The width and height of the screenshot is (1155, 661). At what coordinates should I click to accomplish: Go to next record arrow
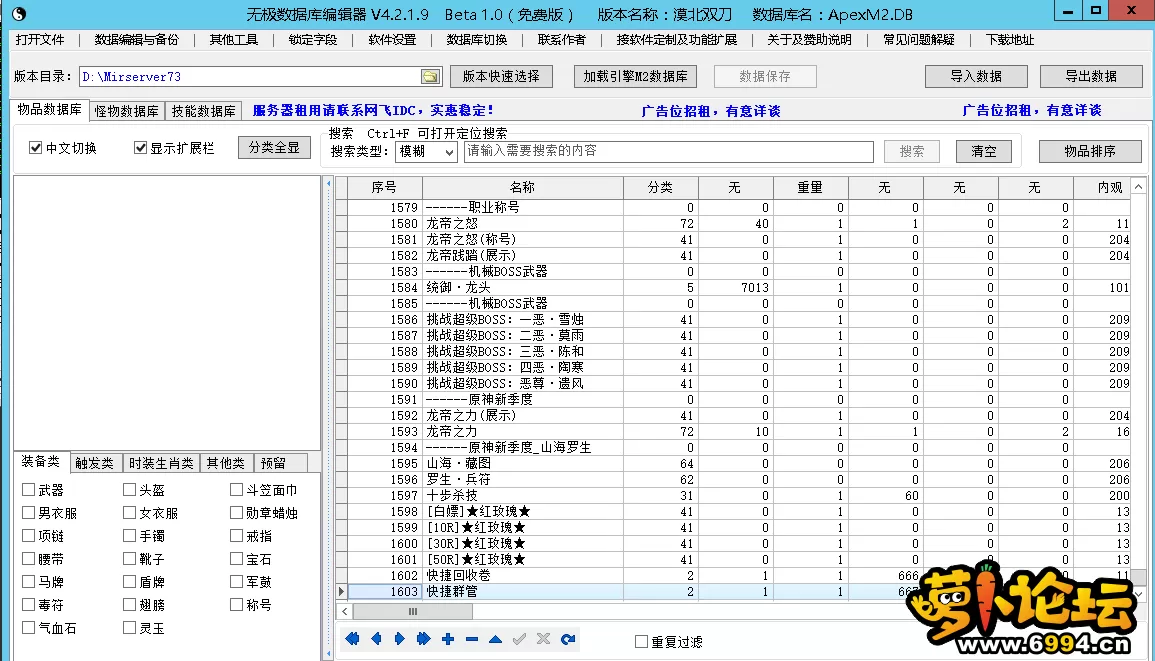(399, 639)
